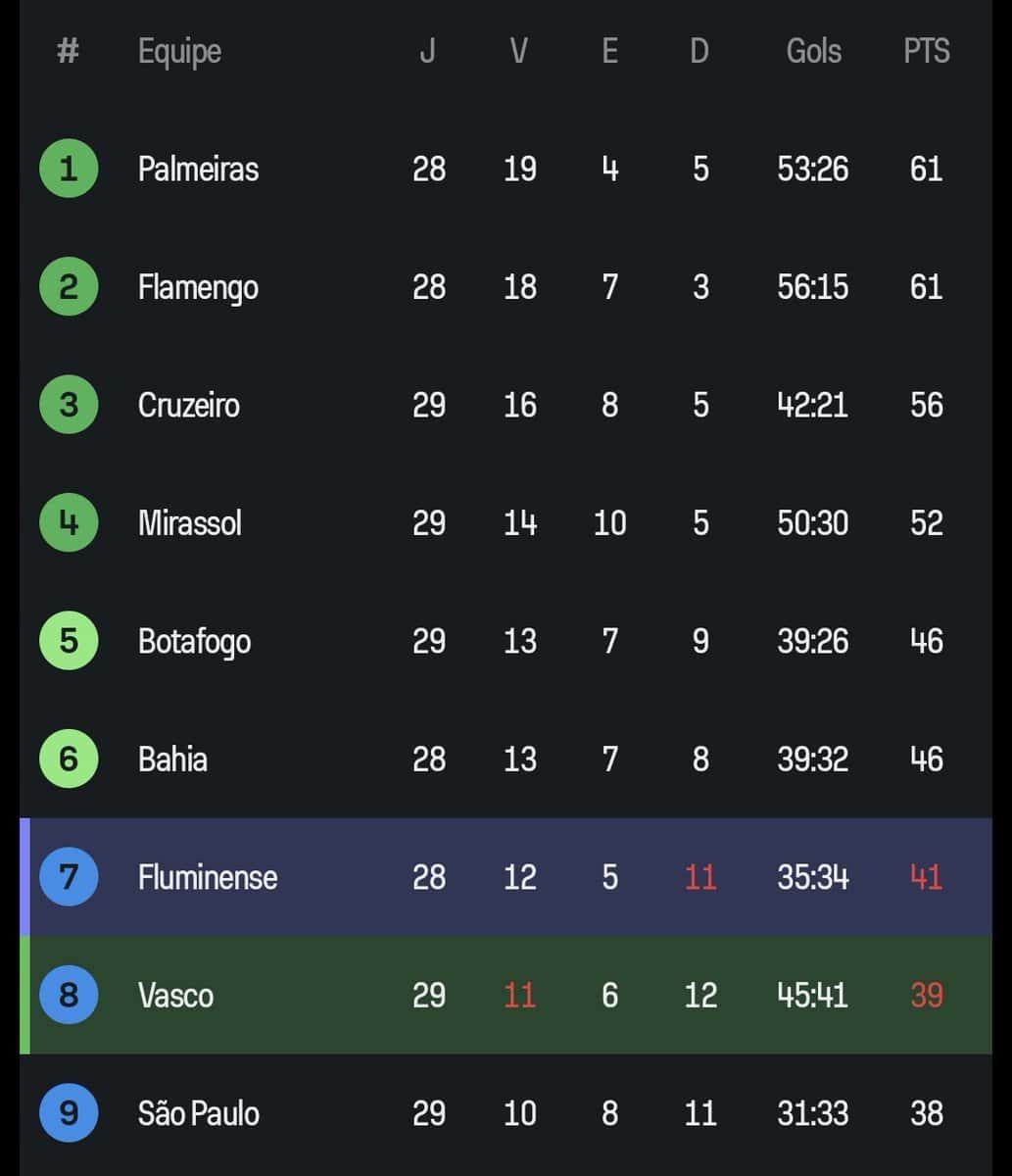This screenshot has width=1012, height=1176.
Task: Click the green badge numbered 4 for Mirassol
Action: point(68,523)
